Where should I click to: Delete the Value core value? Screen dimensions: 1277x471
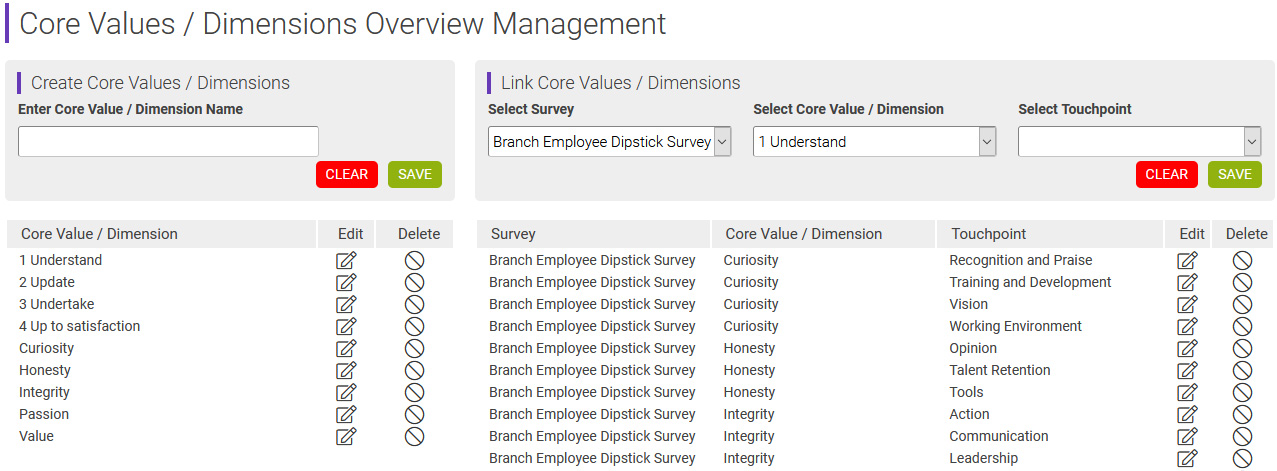tap(414, 437)
